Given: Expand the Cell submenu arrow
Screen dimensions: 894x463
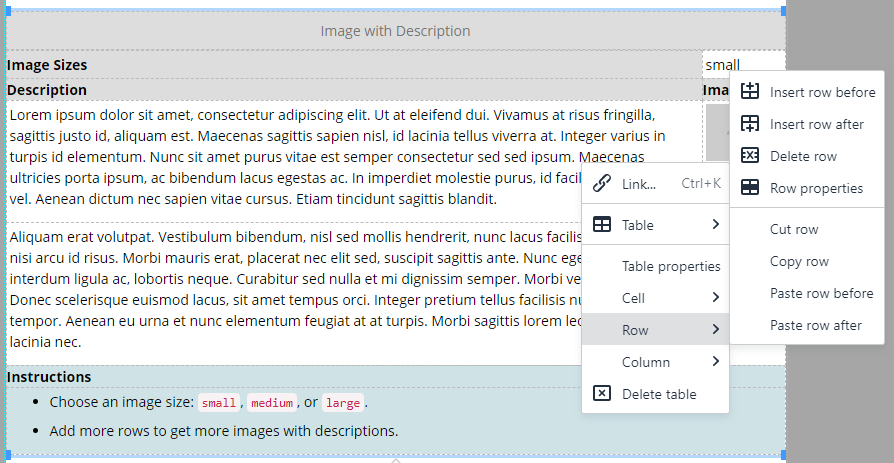Looking at the screenshot, I should (x=716, y=298).
